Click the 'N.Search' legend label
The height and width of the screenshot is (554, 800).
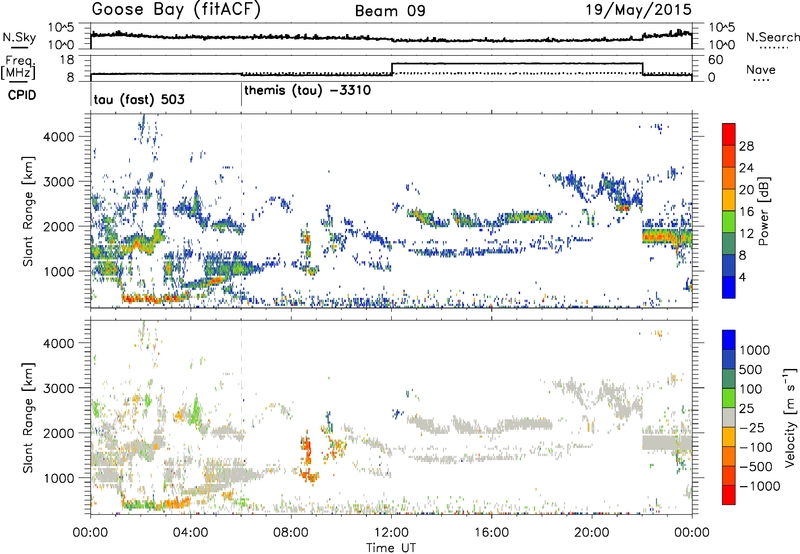772,37
